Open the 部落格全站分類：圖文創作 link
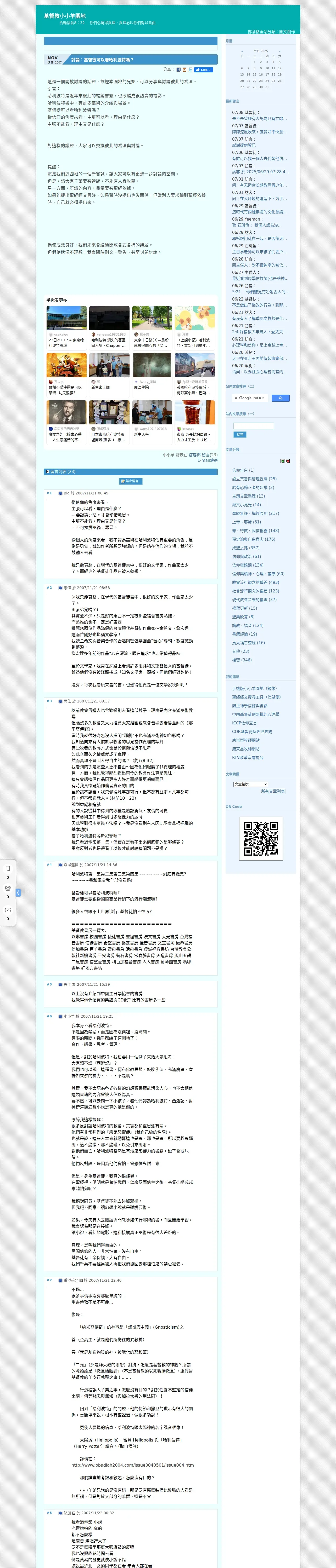The image size is (336, 1568). pyautogui.click(x=271, y=32)
